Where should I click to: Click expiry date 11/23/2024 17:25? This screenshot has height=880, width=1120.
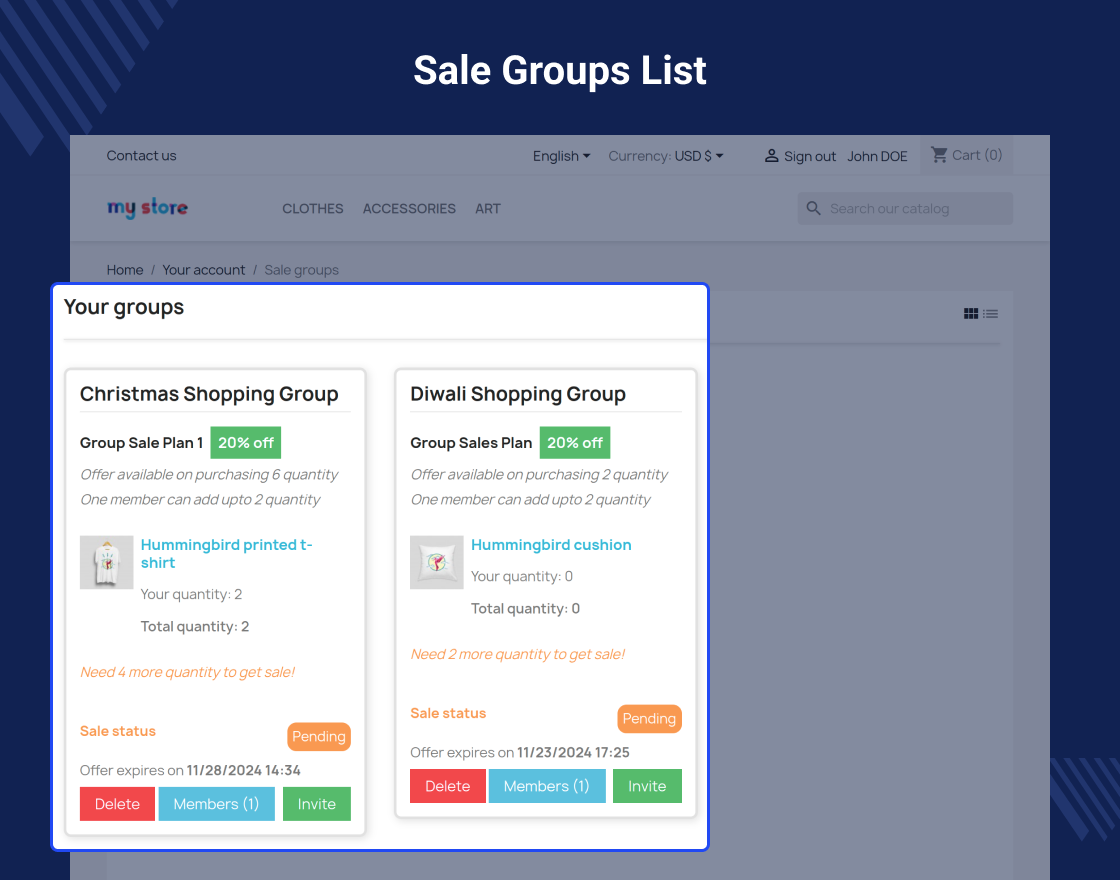pyautogui.click(x=574, y=752)
